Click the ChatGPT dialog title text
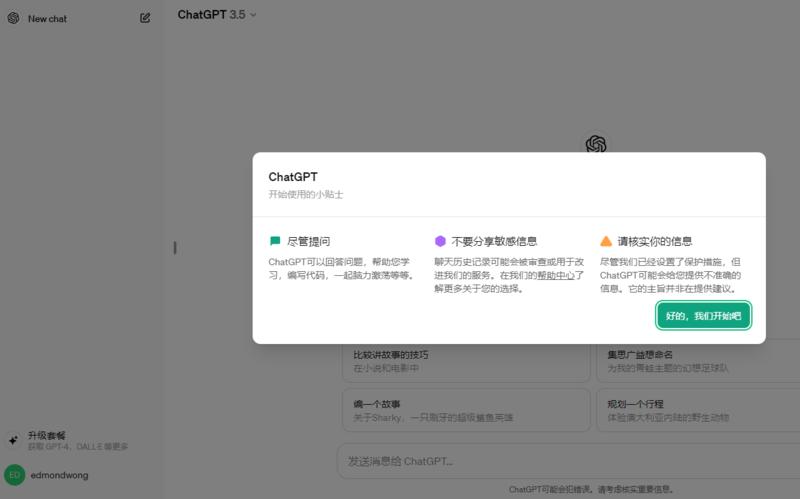Image resolution: width=800 pixels, height=499 pixels. coord(293,177)
